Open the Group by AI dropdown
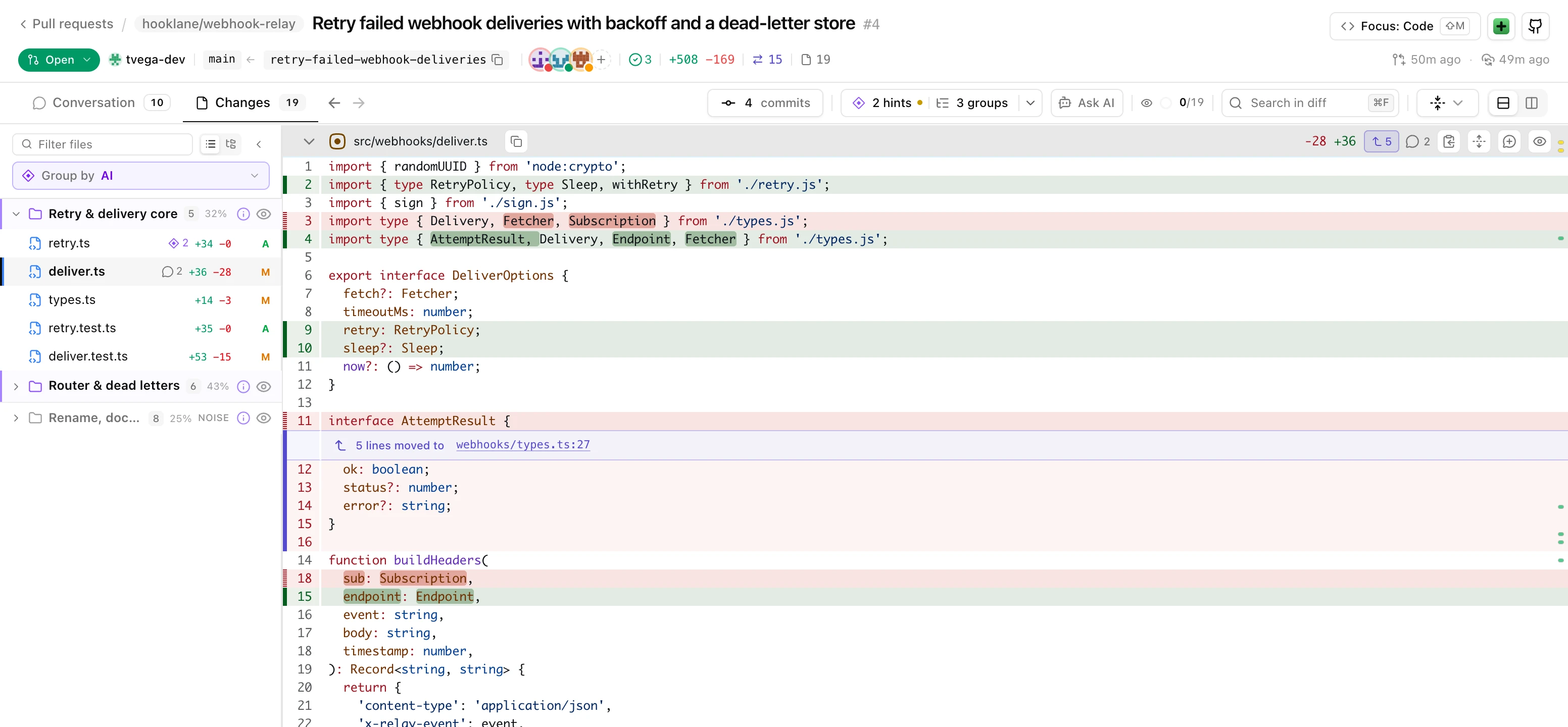The image size is (1568, 727). pyautogui.click(x=140, y=176)
